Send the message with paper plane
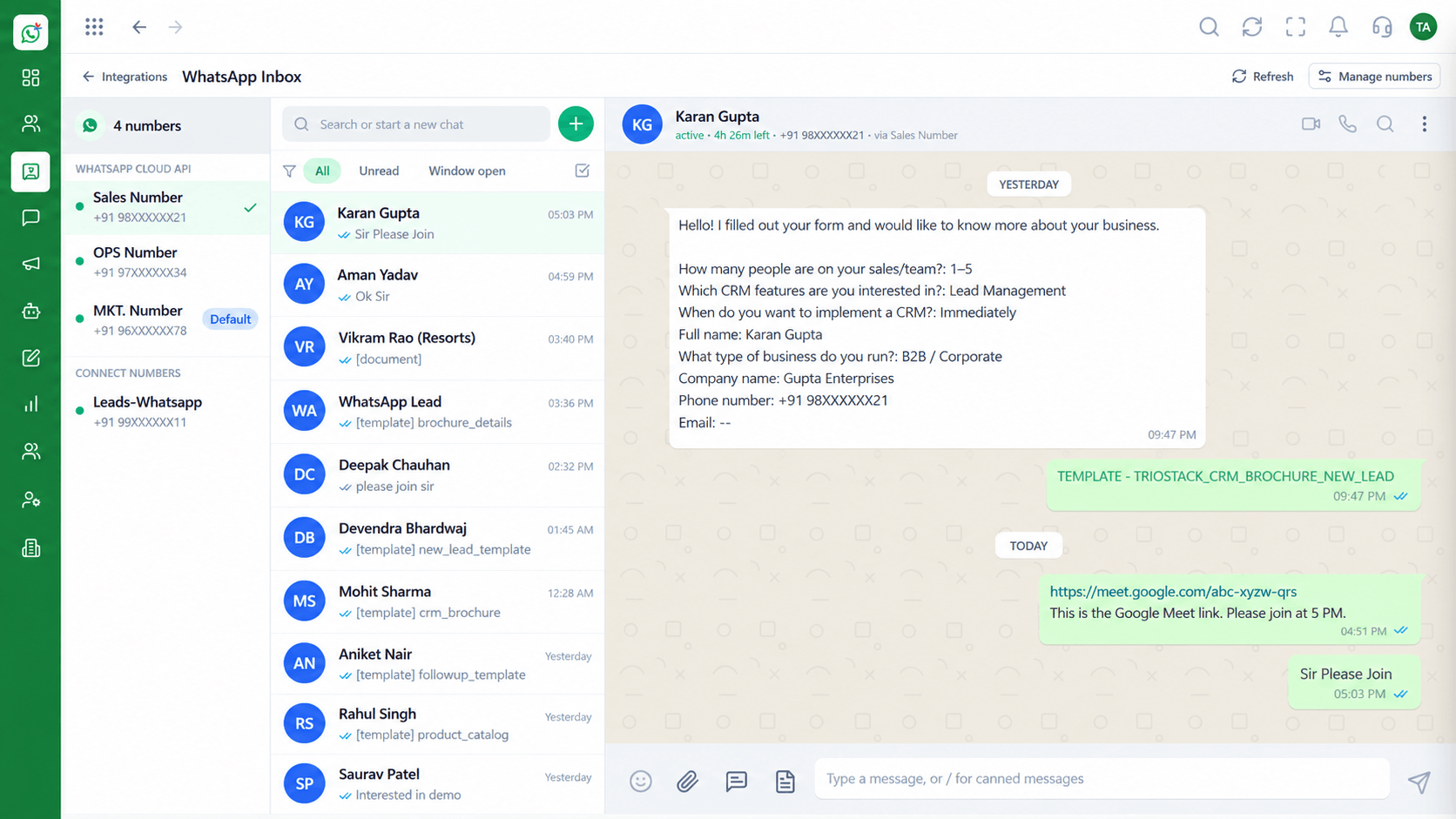The width and height of the screenshot is (1456, 819). [x=1419, y=782]
